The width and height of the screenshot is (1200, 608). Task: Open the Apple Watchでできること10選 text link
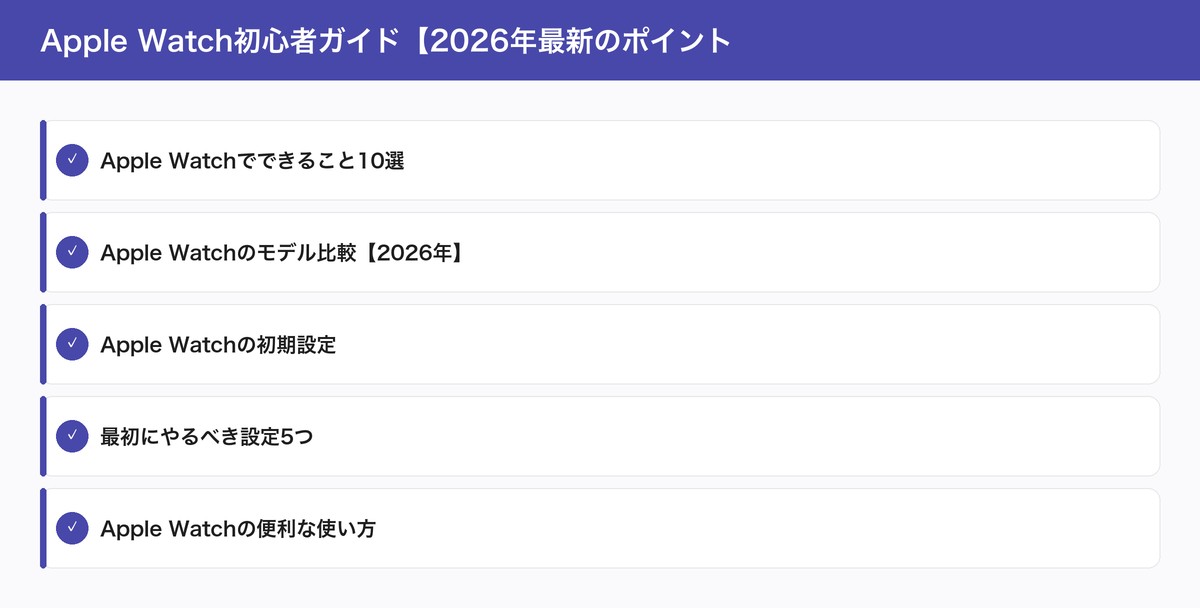tap(252, 160)
